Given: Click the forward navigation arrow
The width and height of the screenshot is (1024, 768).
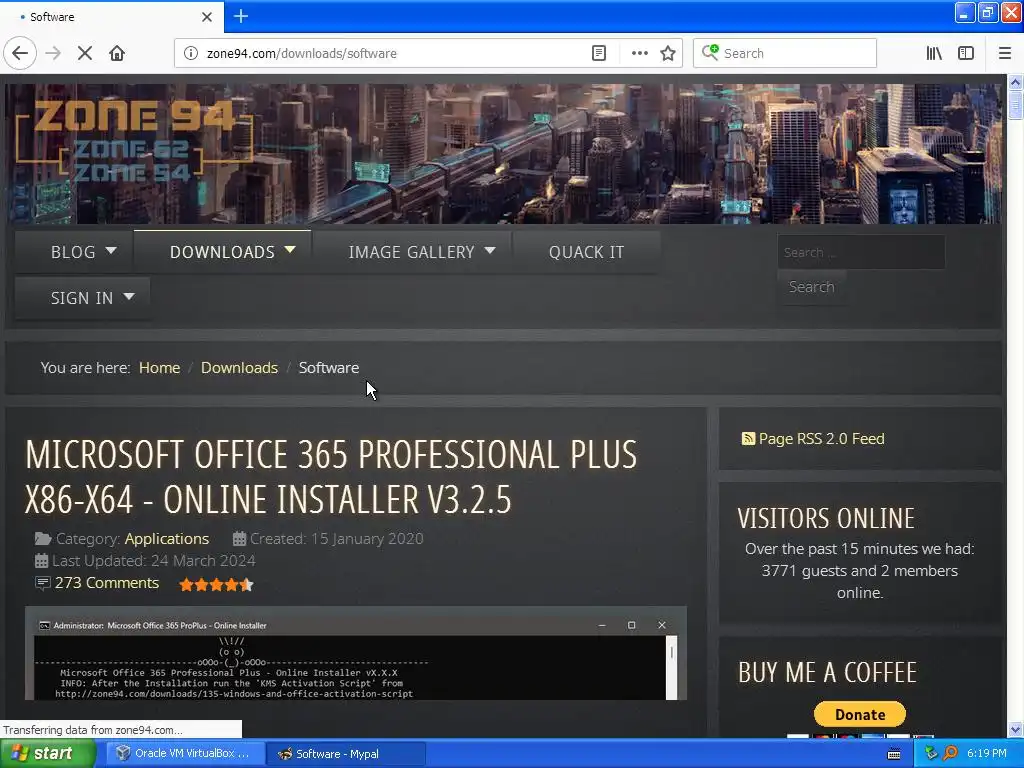Looking at the screenshot, I should (53, 53).
